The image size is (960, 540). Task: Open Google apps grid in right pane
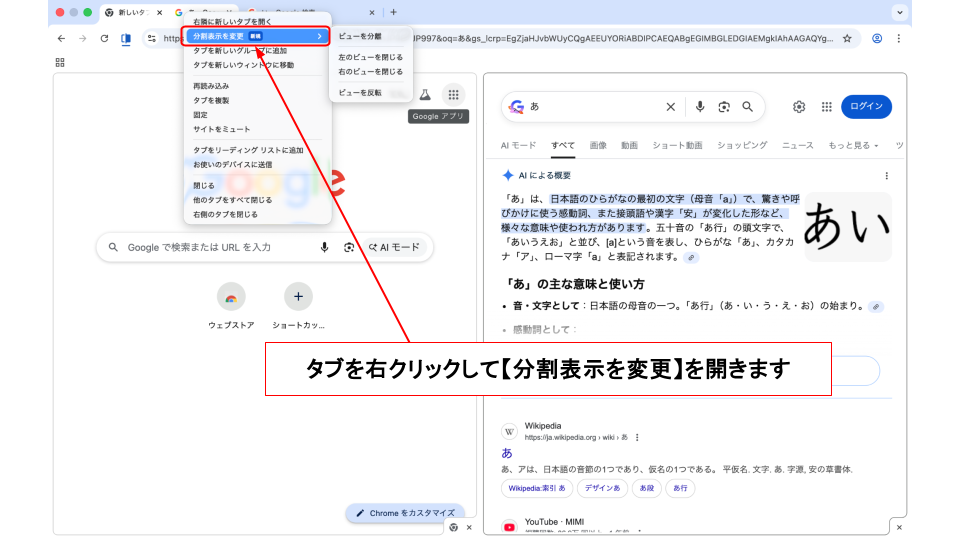pyautogui.click(x=827, y=107)
